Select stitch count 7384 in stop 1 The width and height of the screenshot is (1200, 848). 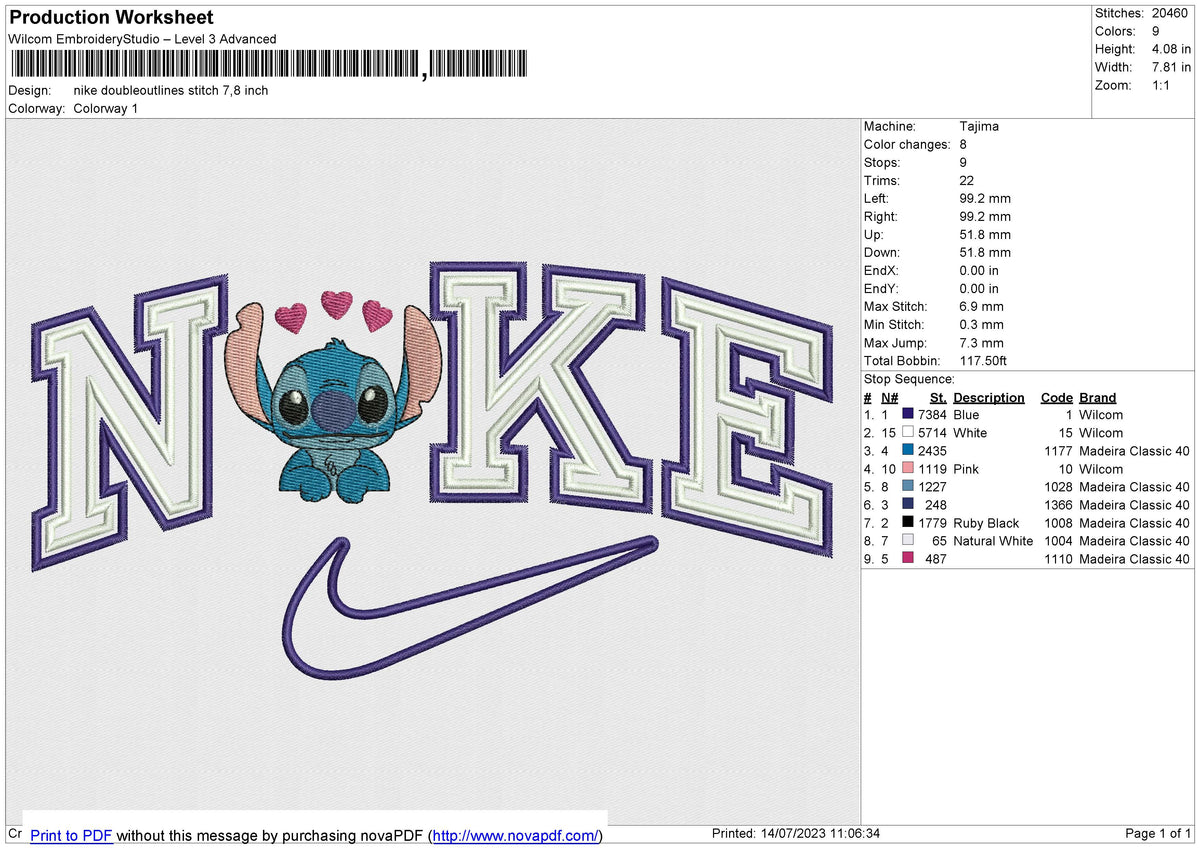point(932,415)
